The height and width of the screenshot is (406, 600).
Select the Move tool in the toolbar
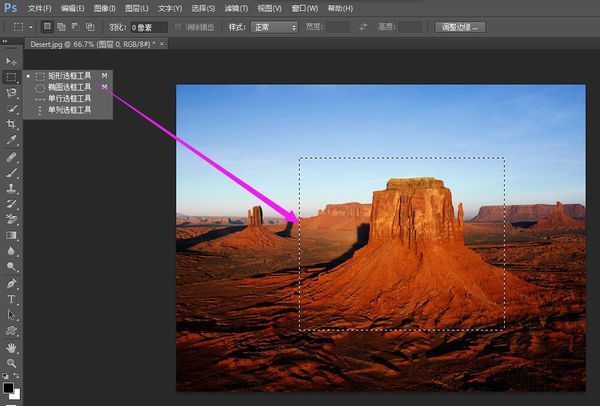(x=12, y=62)
